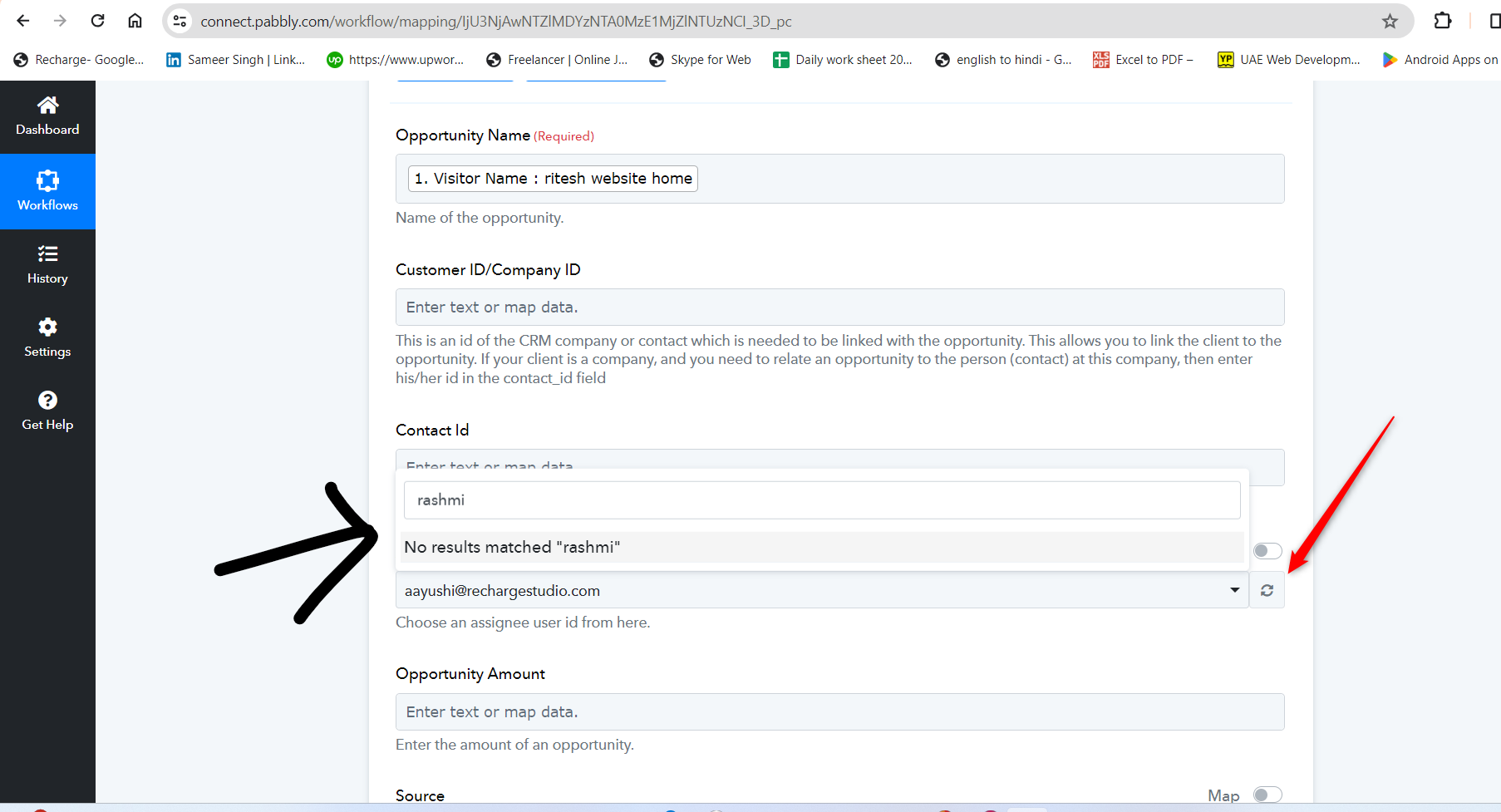Toggle the map switch above the assignee dropdown
1501x812 pixels.
[1267, 551]
